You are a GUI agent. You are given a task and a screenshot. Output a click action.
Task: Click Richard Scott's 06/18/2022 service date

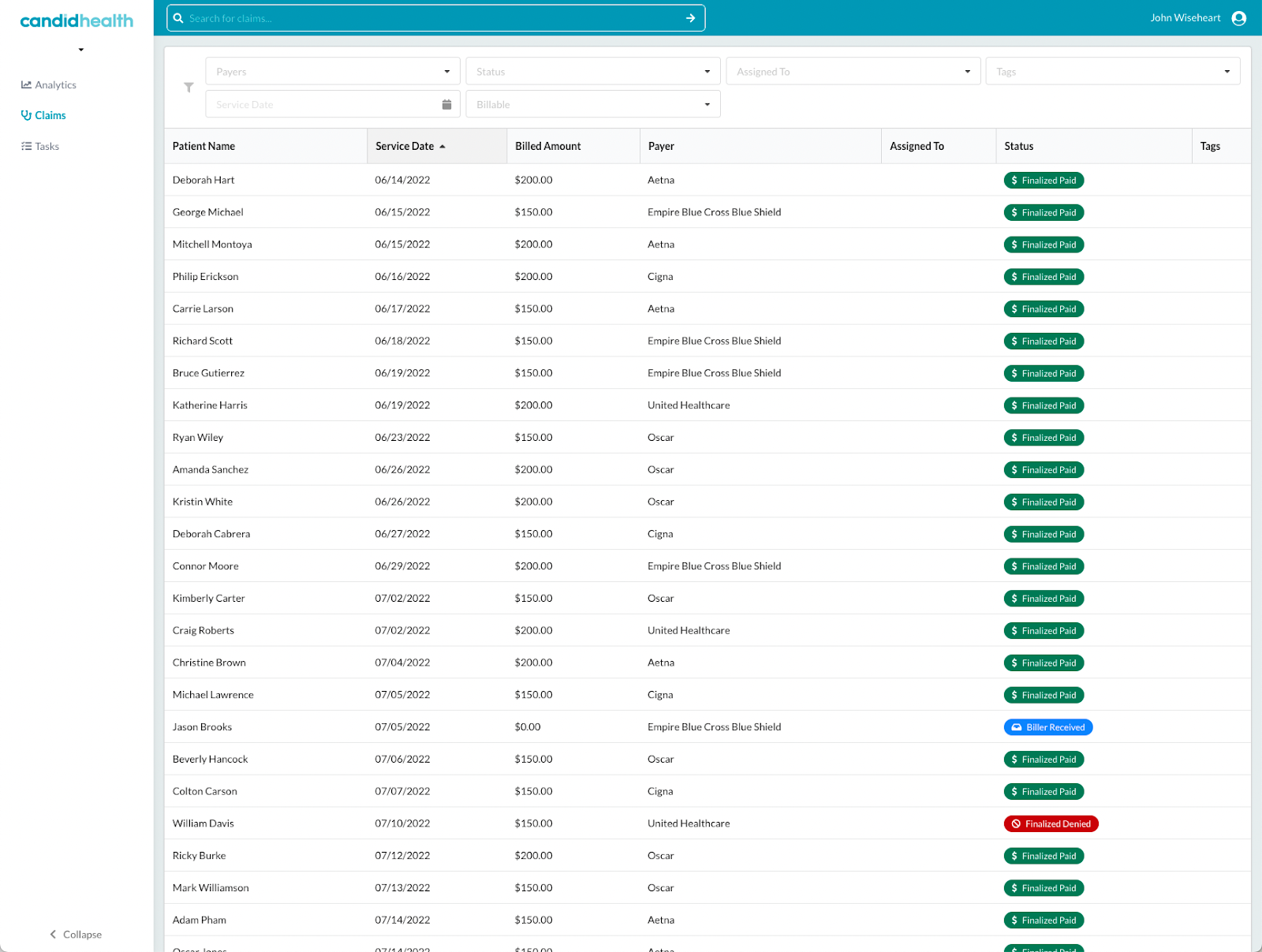pyautogui.click(x=402, y=341)
